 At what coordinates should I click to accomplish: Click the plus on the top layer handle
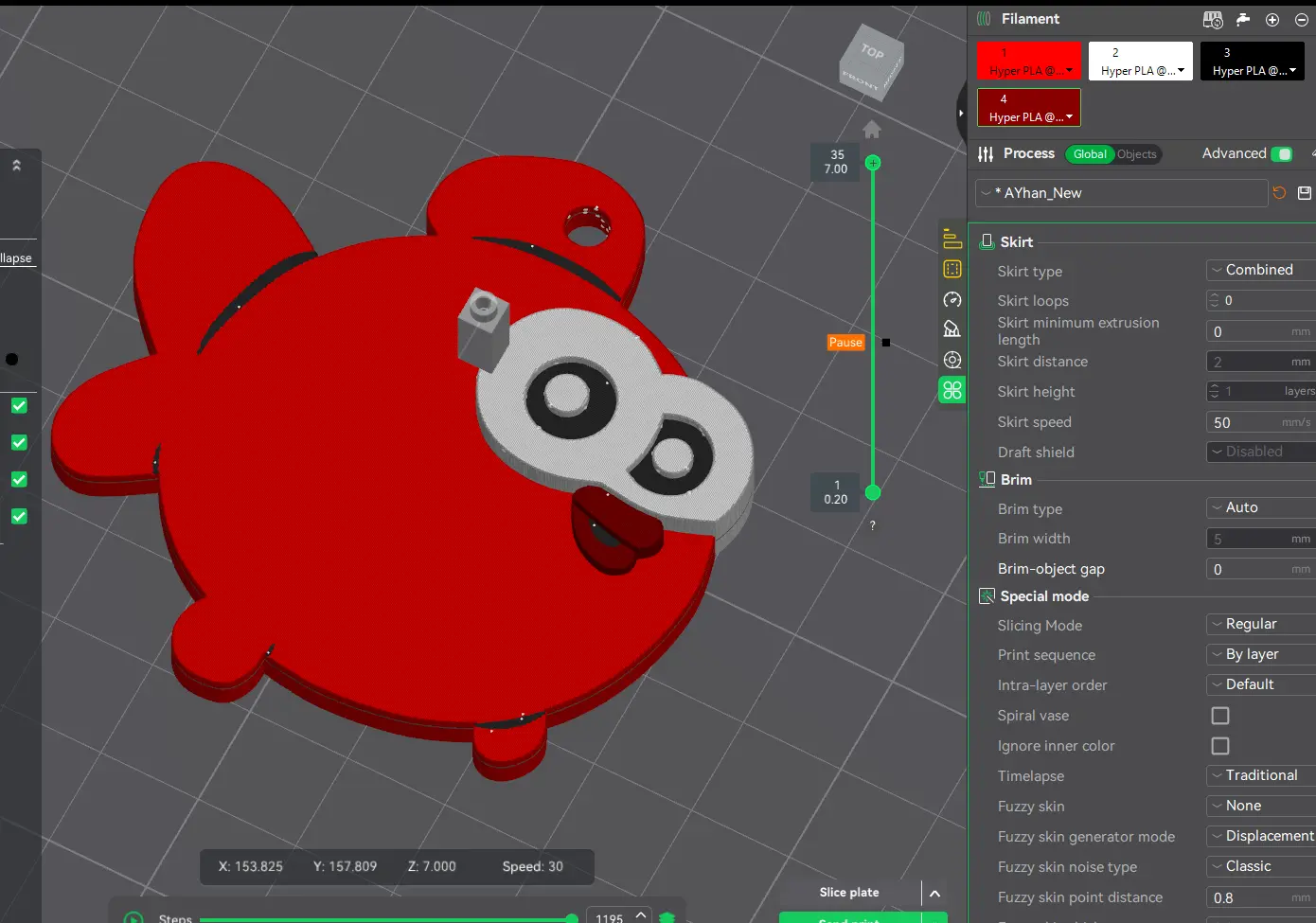click(873, 163)
